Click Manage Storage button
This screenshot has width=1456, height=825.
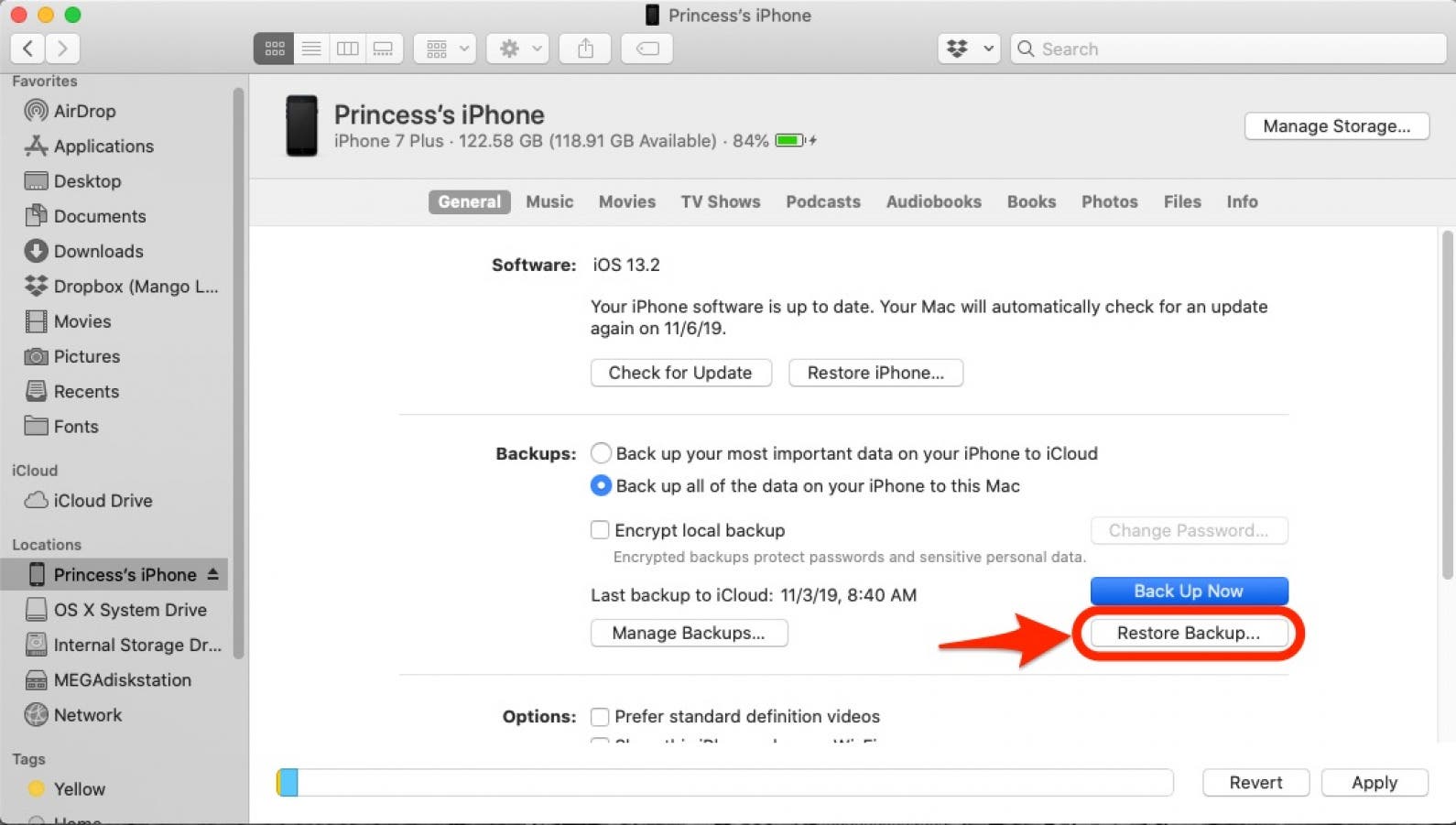coord(1337,126)
